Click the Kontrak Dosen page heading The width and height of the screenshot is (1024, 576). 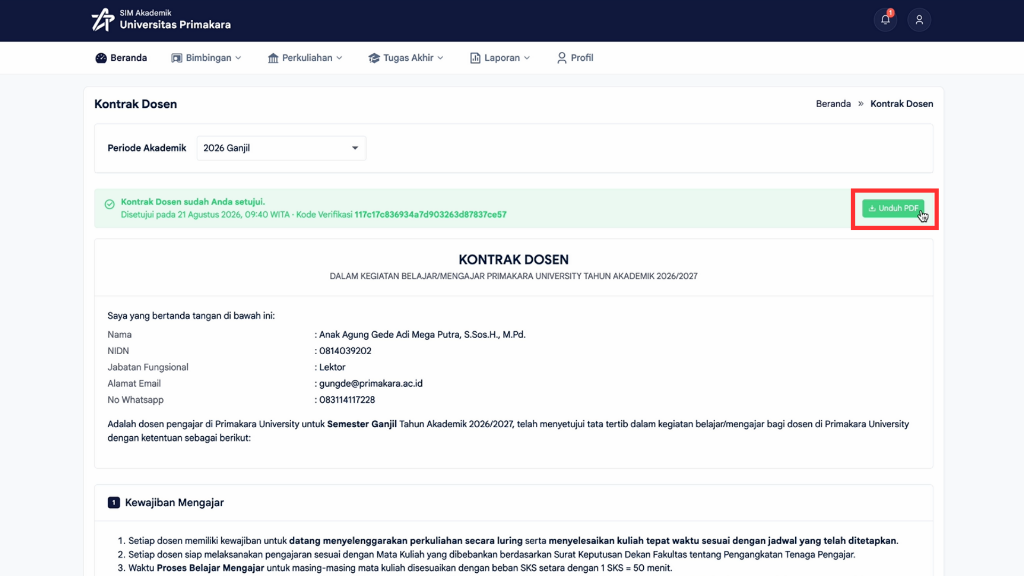135,104
